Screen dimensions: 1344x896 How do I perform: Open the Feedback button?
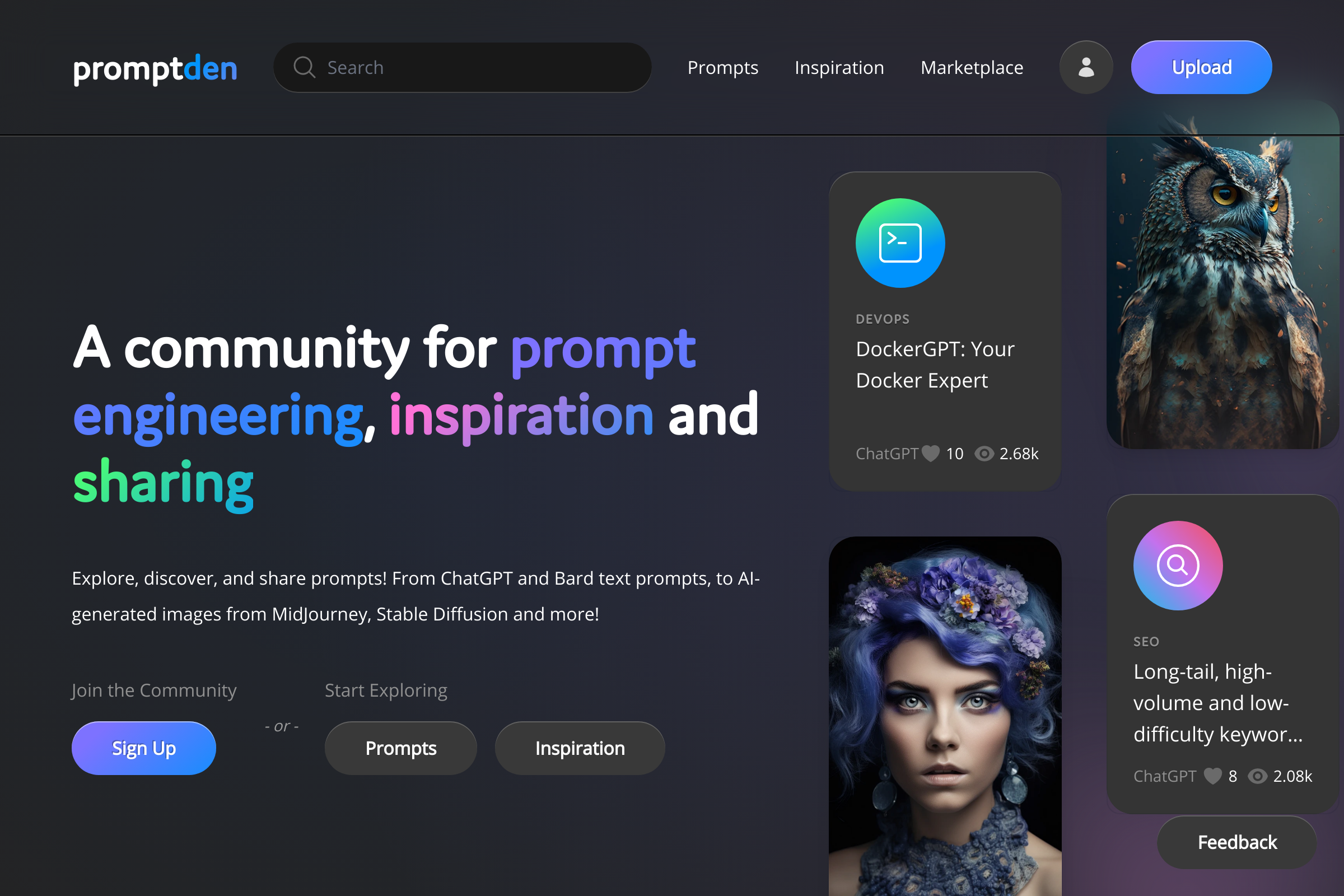1237,842
